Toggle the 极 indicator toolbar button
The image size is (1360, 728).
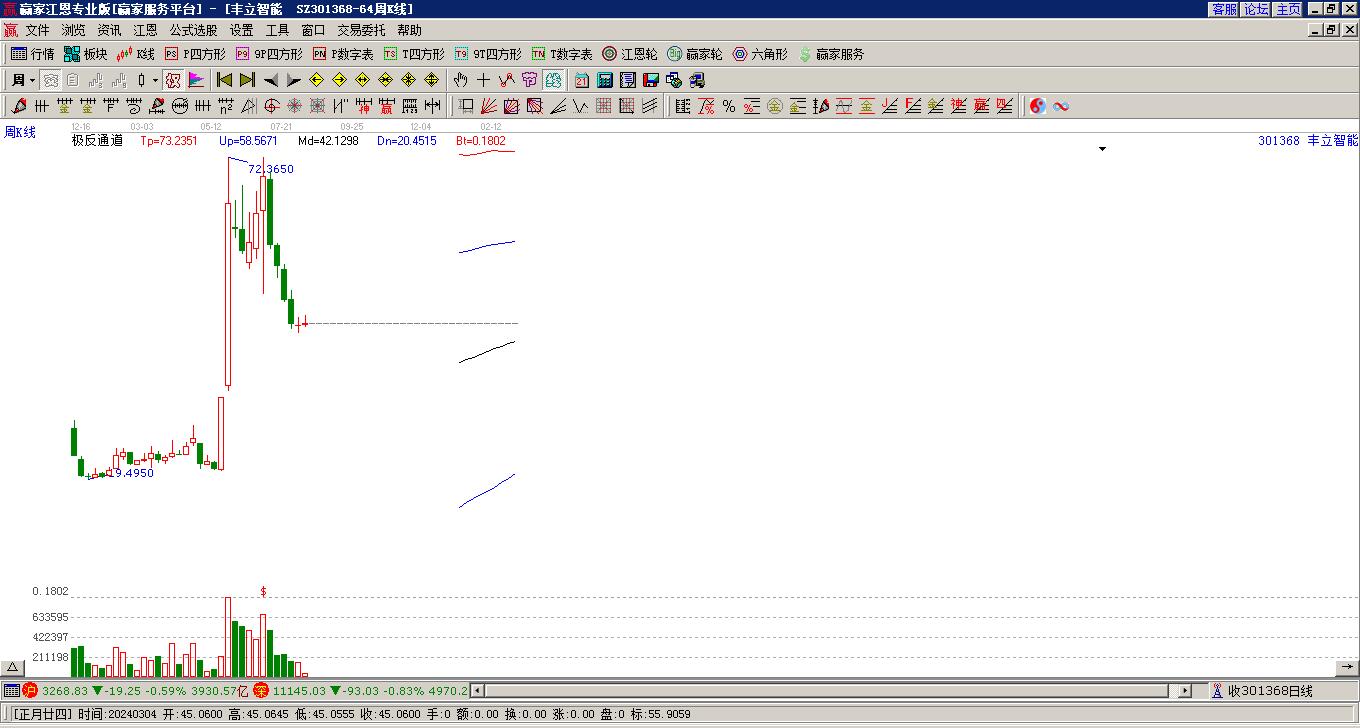click(173, 80)
